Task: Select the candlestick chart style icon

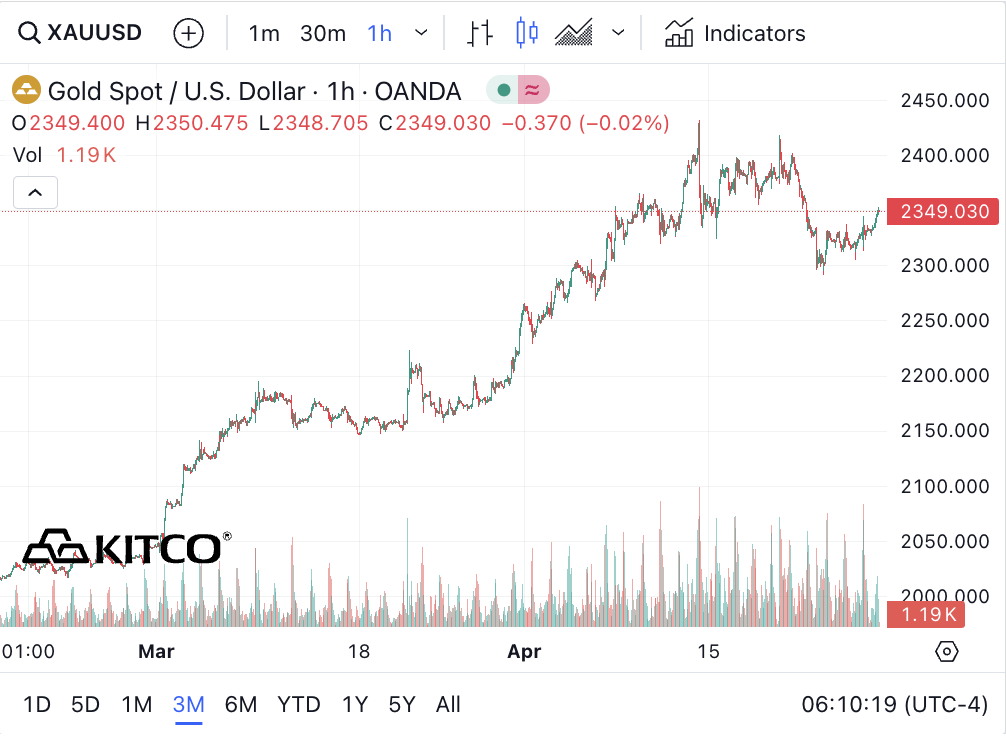Action: (527, 33)
